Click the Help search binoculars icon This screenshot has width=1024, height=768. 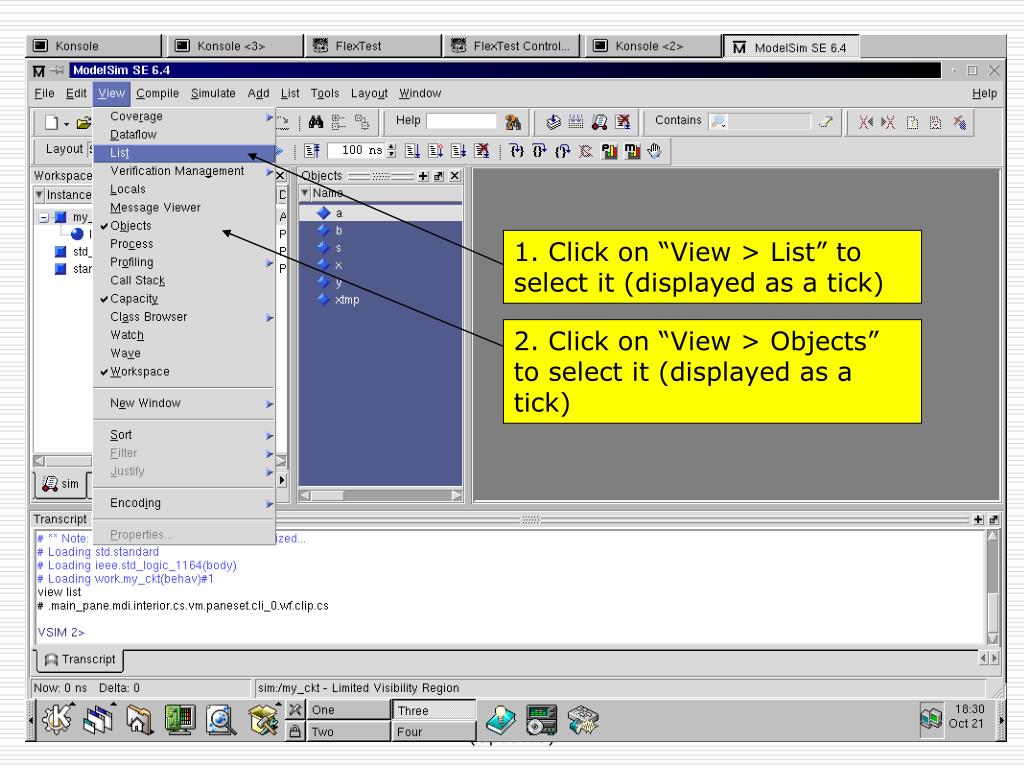(513, 122)
